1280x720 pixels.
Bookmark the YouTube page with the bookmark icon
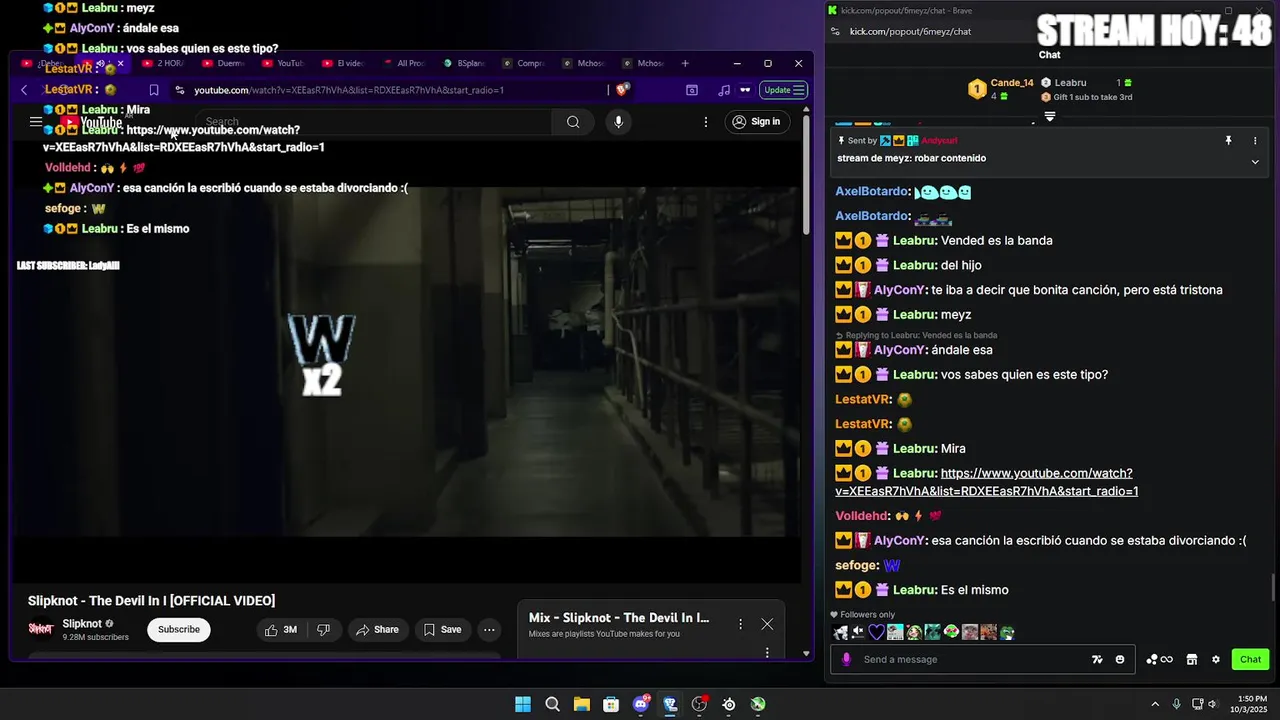[153, 90]
